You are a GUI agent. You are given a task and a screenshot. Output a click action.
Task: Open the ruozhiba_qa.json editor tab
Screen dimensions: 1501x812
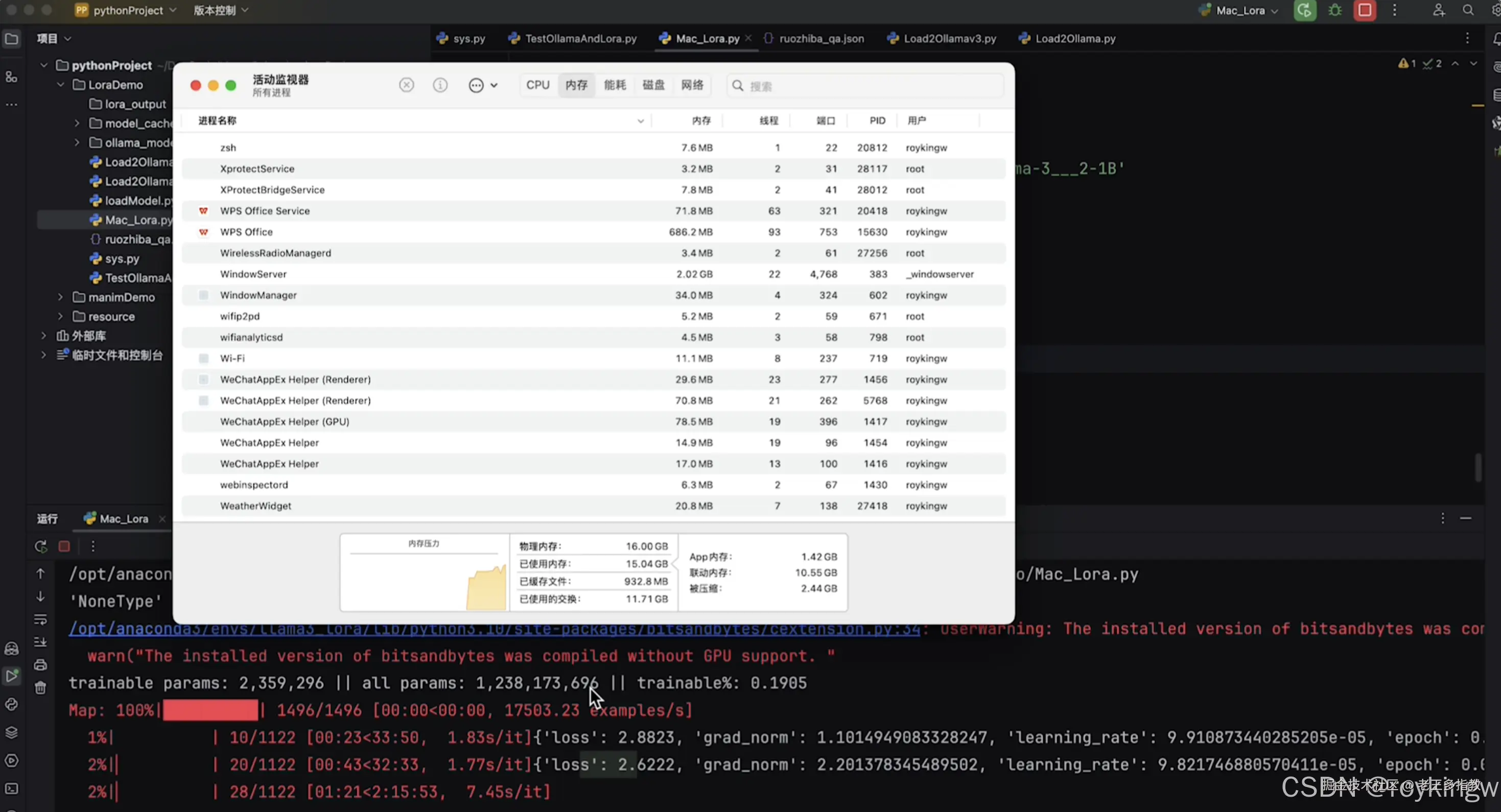point(820,38)
